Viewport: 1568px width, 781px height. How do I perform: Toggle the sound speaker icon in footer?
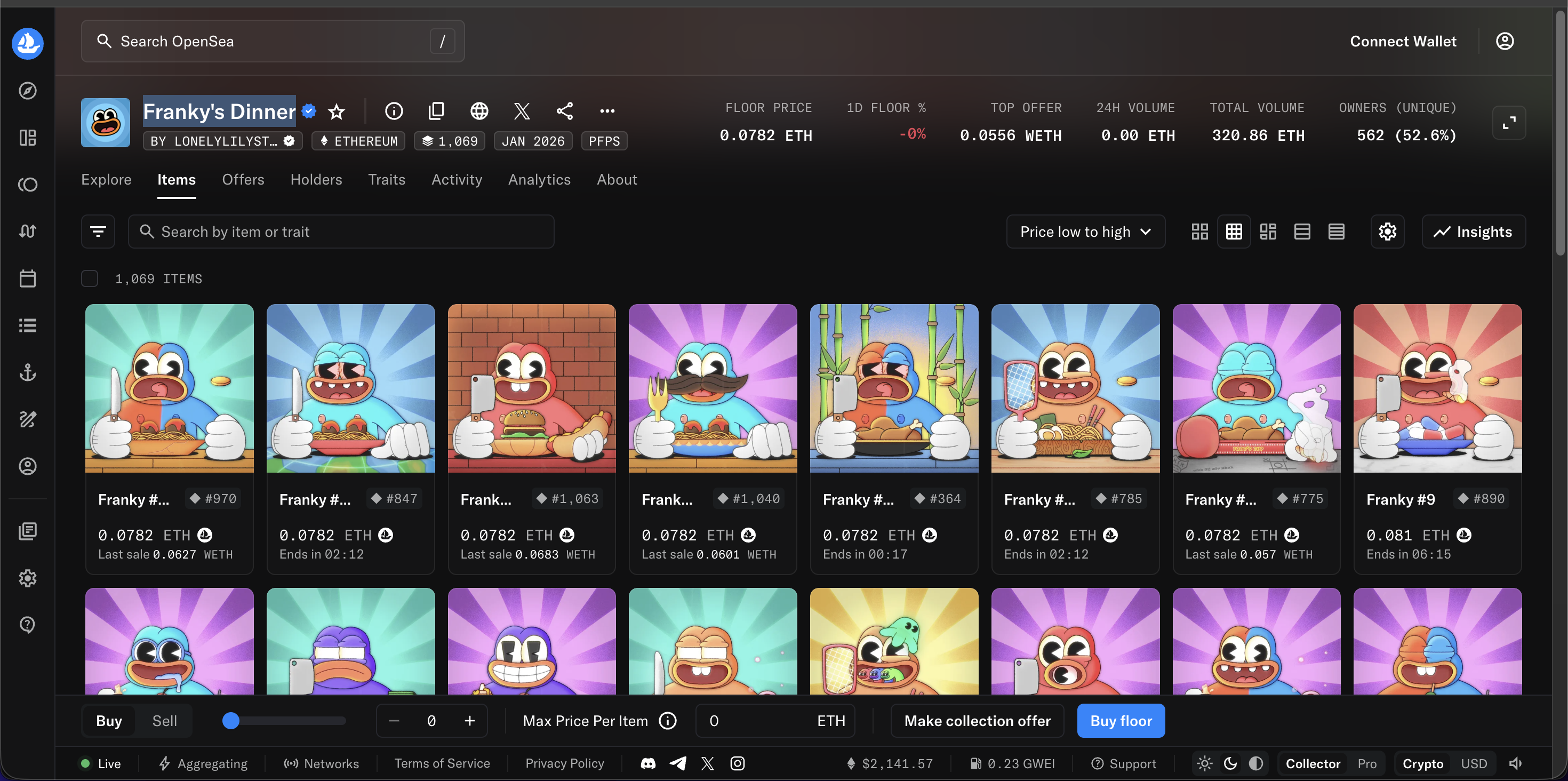(1515, 763)
